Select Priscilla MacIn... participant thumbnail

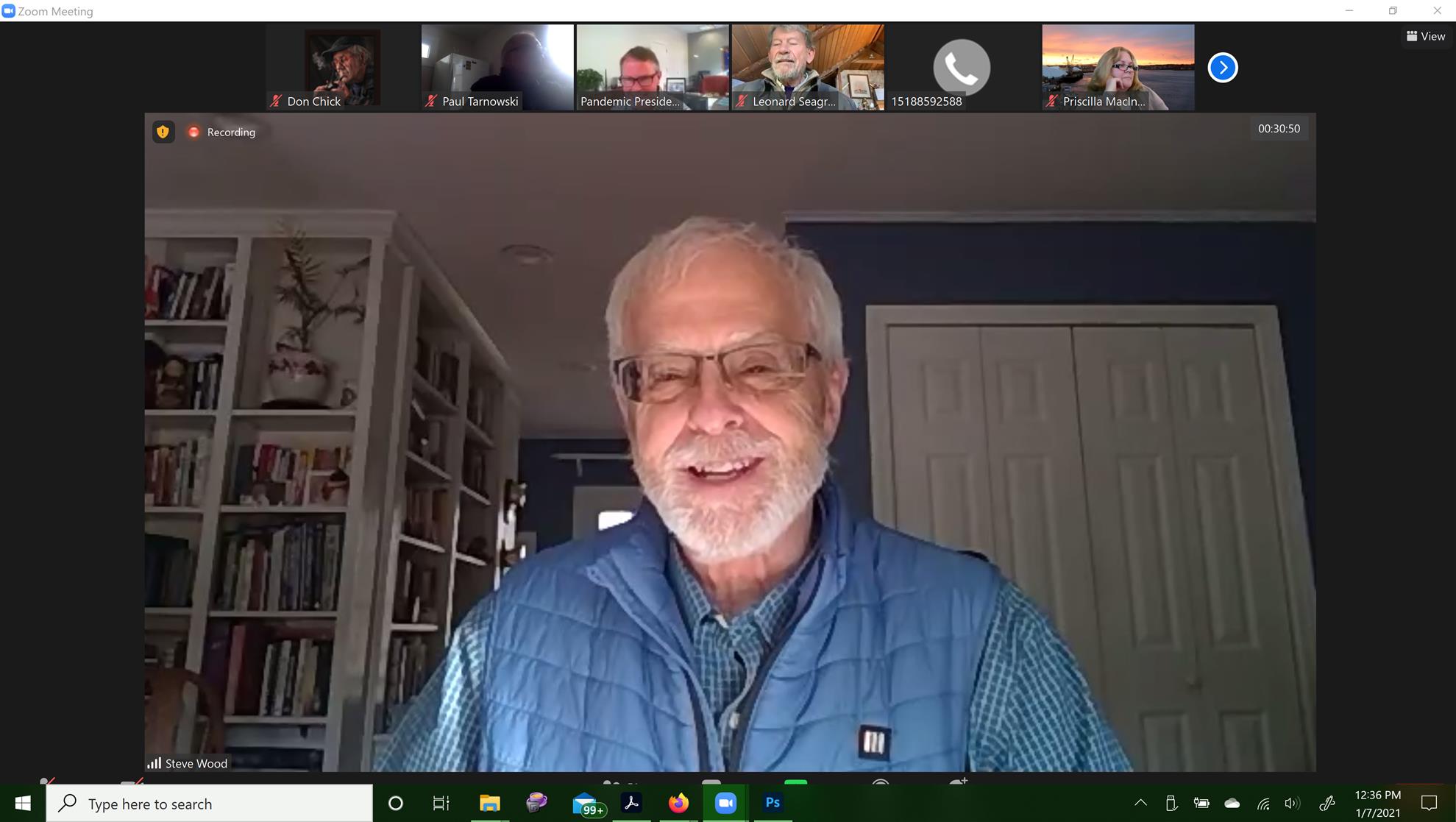(1118, 67)
